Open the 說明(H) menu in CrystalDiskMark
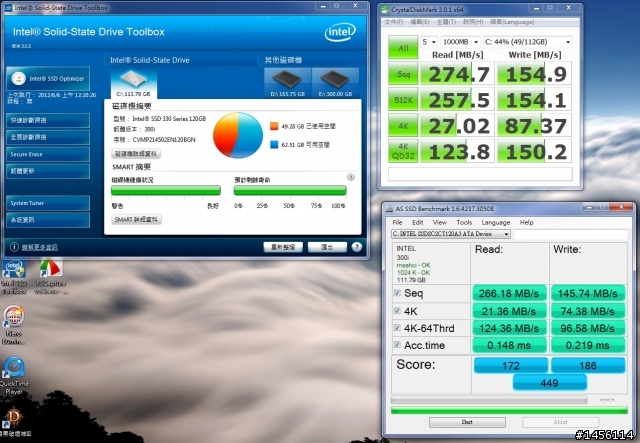640x443 pixels. pyautogui.click(x=473, y=22)
